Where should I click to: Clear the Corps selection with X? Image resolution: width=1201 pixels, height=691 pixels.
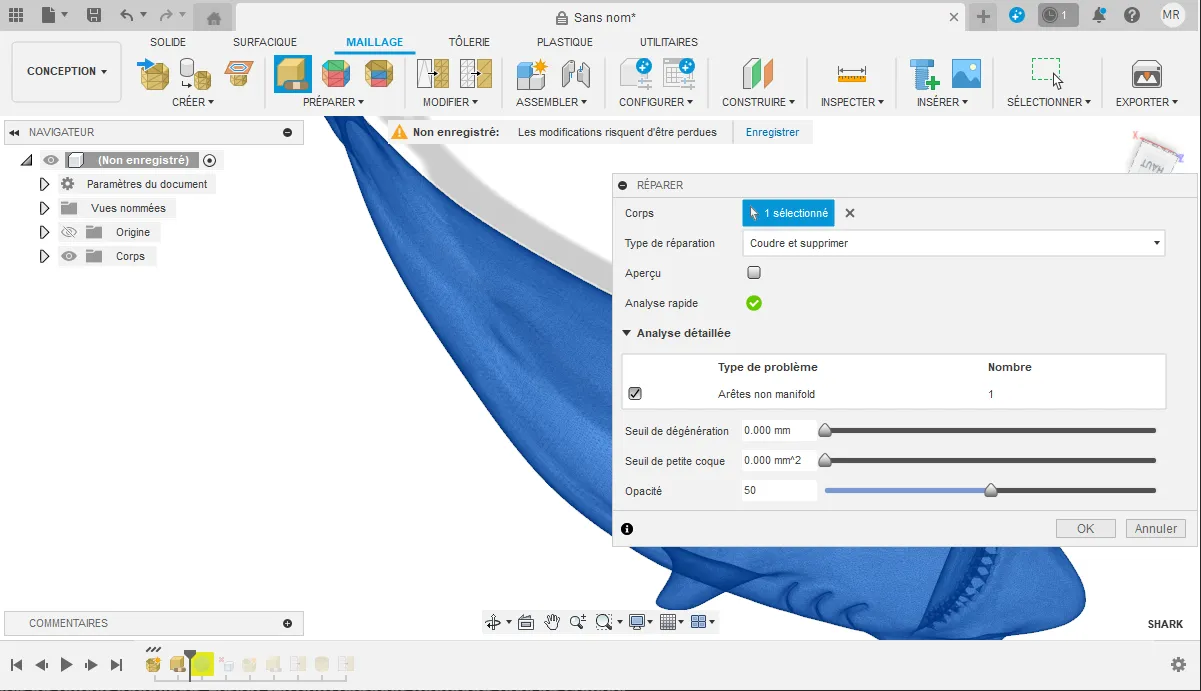point(850,213)
